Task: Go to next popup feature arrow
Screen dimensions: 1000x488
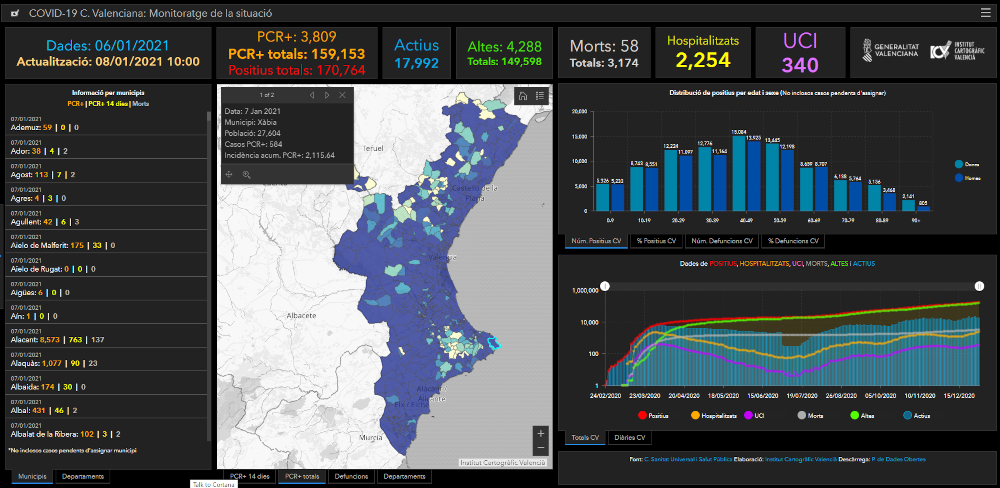Action: [327, 95]
